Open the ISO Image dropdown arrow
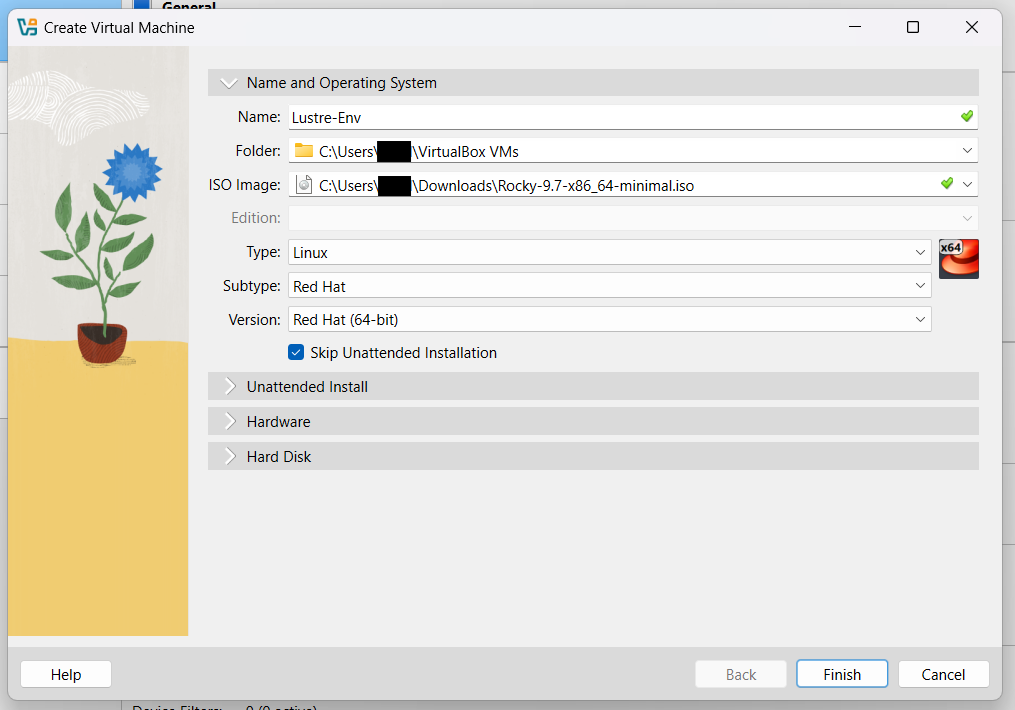Screen dimensions: 1015x710 click(967, 185)
